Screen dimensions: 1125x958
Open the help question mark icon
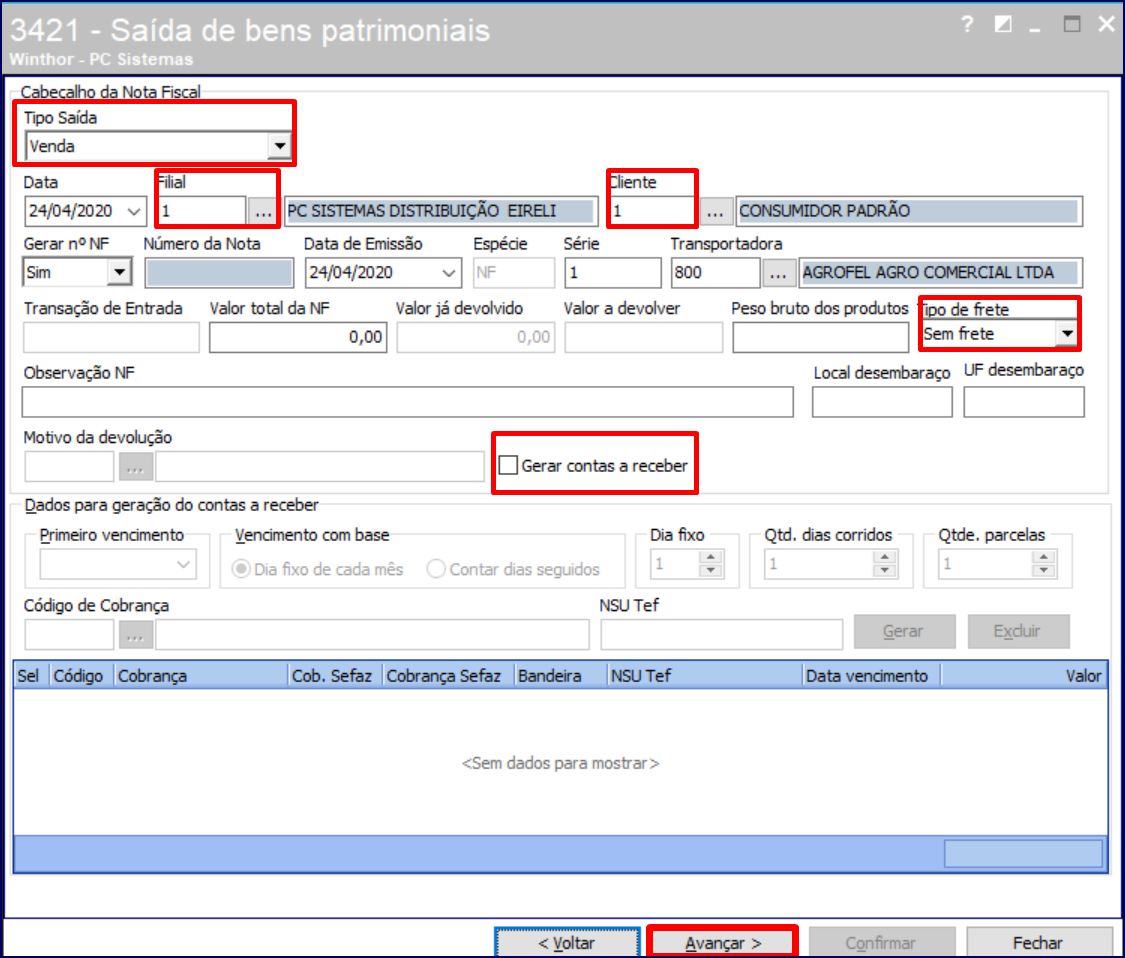[x=967, y=25]
